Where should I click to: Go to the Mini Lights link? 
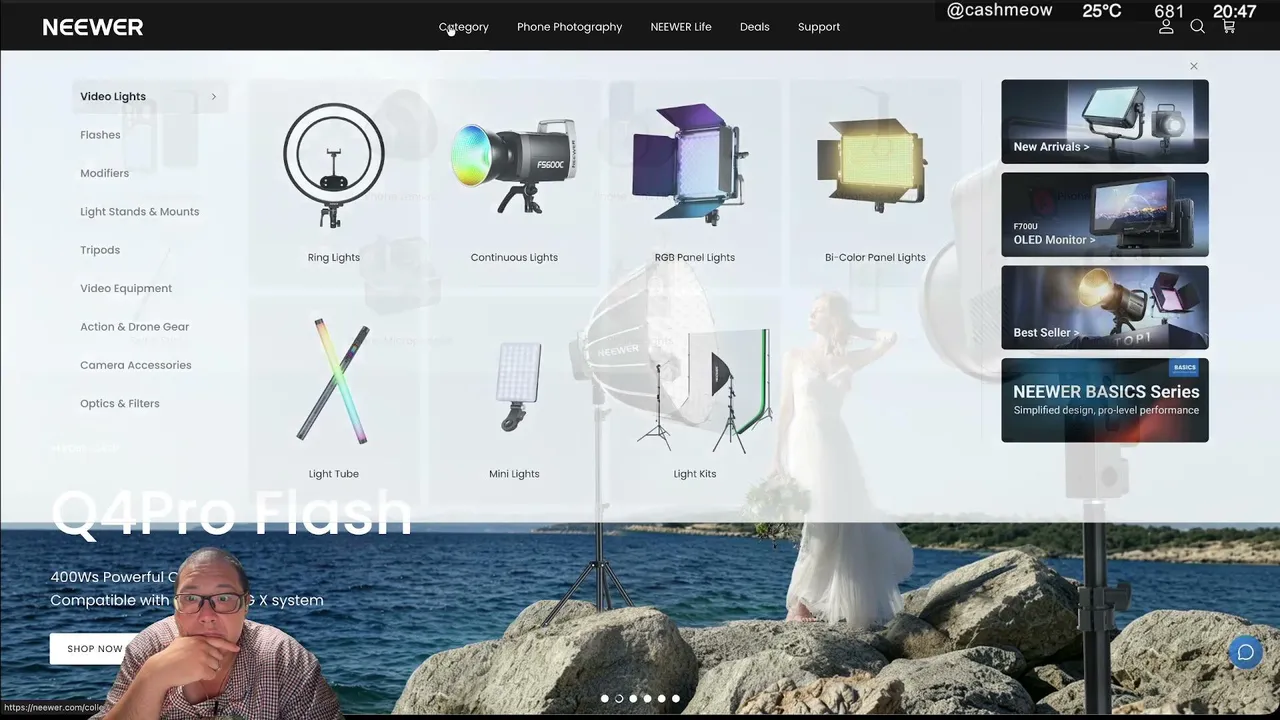point(514,474)
